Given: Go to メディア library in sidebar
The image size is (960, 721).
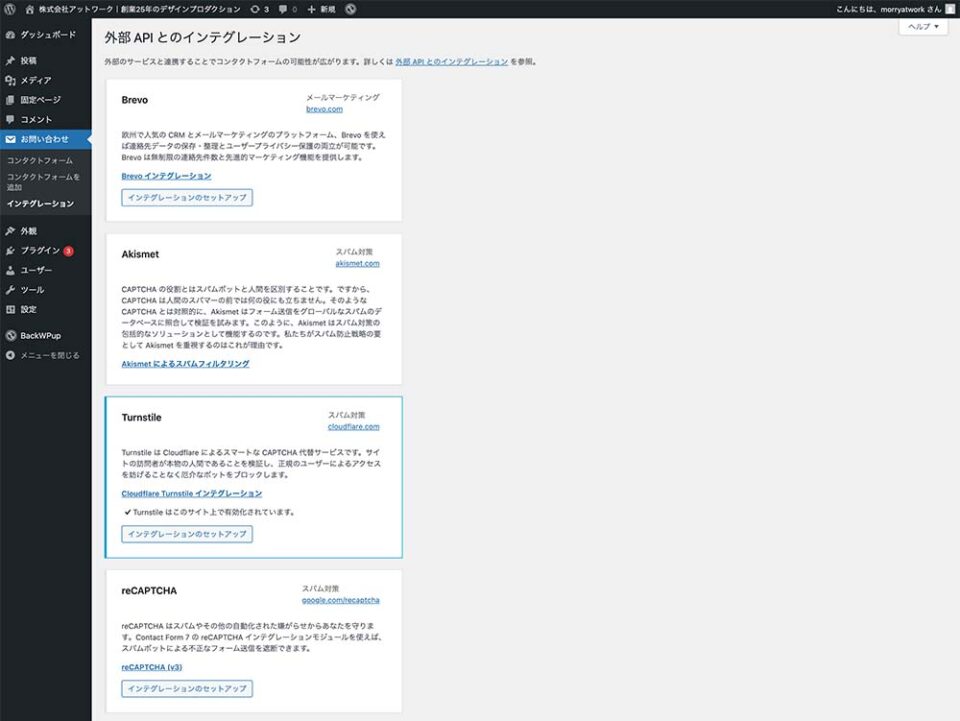Looking at the screenshot, I should [x=36, y=80].
